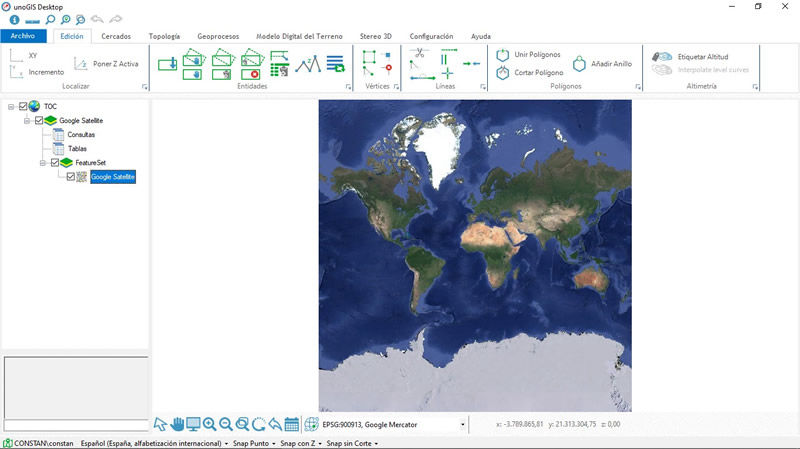The image size is (800, 449).
Task: Open the EPSG:900913 coordinate system dropdown
Action: point(463,425)
